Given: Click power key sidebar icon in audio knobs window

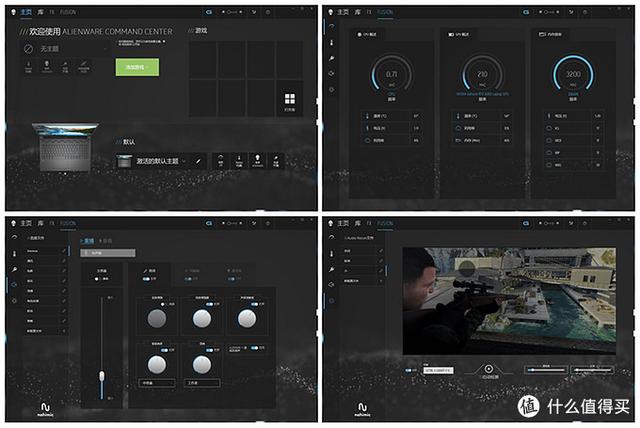Looking at the screenshot, I should (14, 269).
